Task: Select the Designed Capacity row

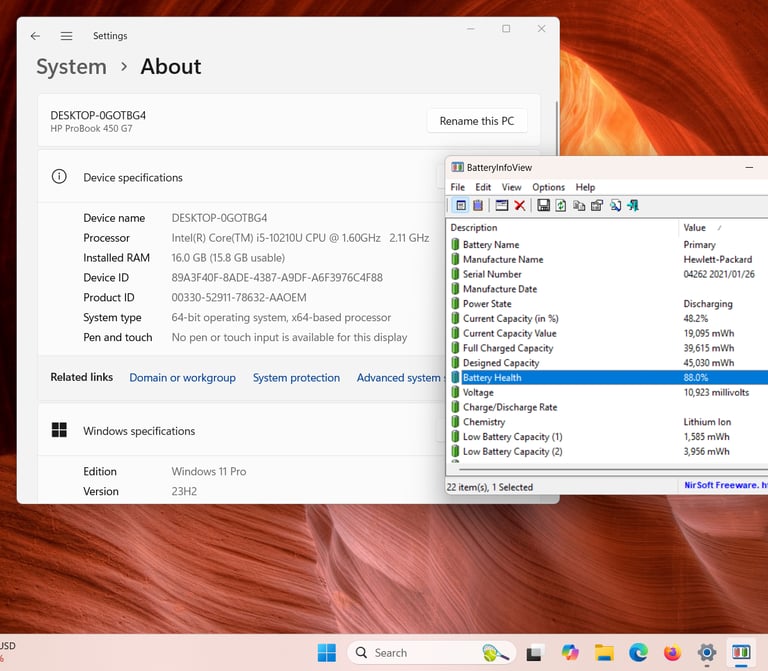Action: coord(607,362)
